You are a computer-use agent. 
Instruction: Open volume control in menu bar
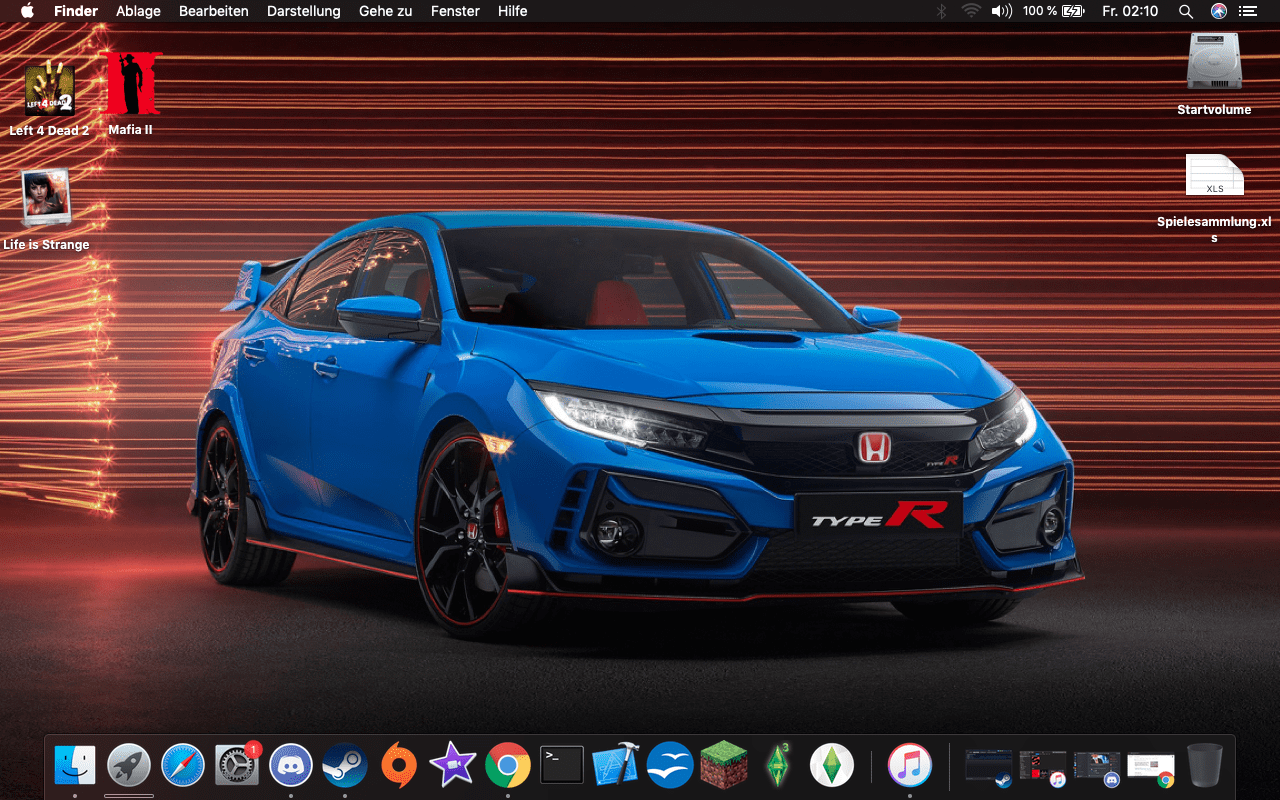click(x=1001, y=11)
